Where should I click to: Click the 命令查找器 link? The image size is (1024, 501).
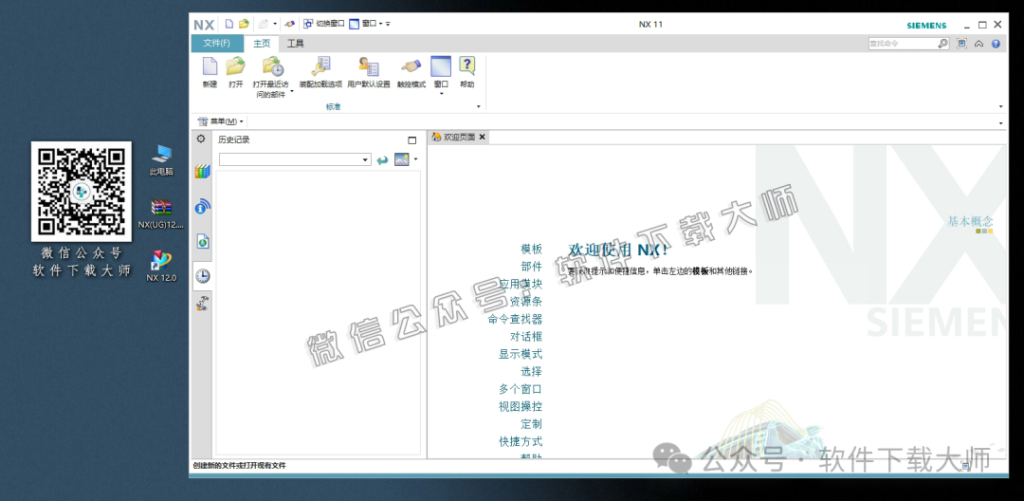(515, 319)
